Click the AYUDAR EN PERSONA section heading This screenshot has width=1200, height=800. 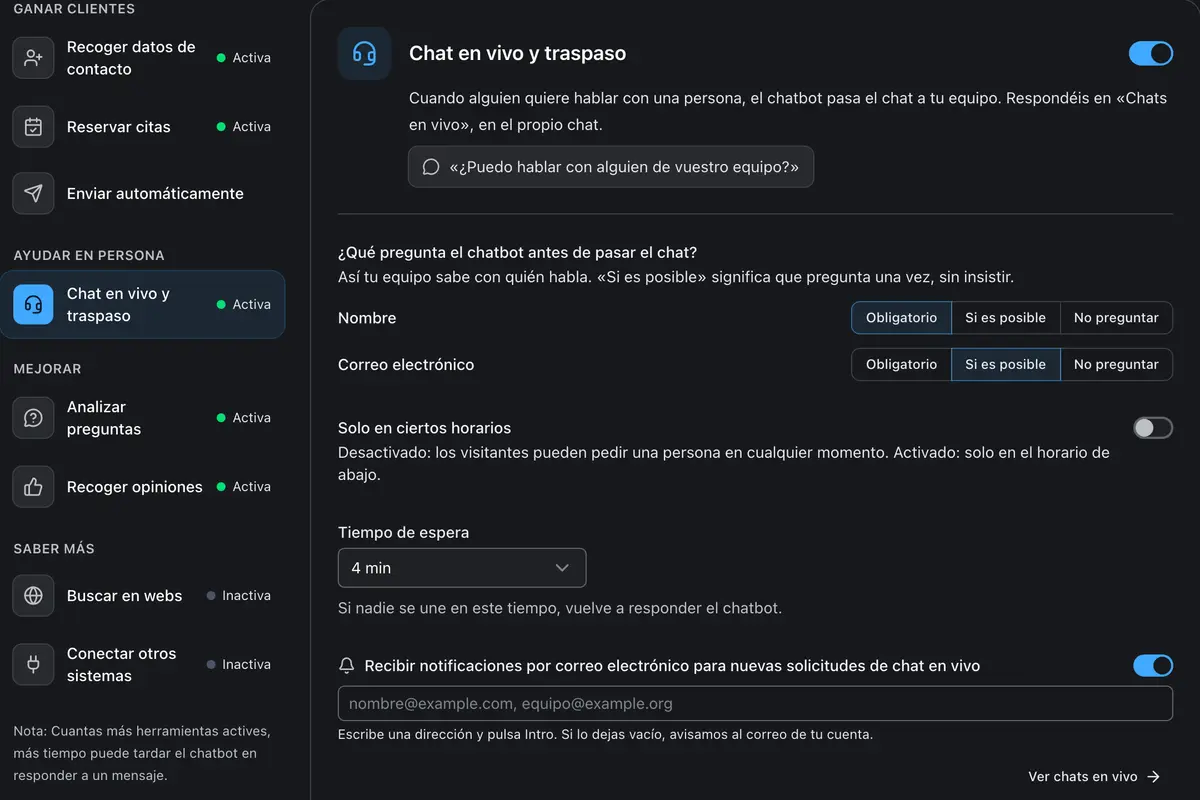coord(89,256)
